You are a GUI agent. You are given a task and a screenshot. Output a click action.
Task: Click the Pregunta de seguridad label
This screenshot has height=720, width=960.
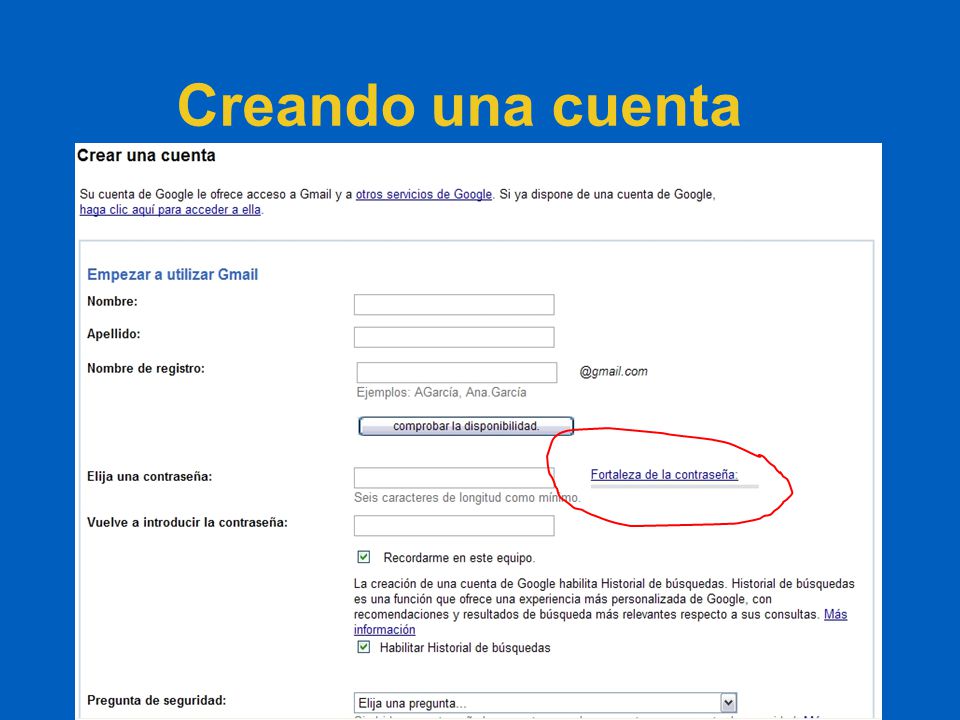tap(157, 700)
